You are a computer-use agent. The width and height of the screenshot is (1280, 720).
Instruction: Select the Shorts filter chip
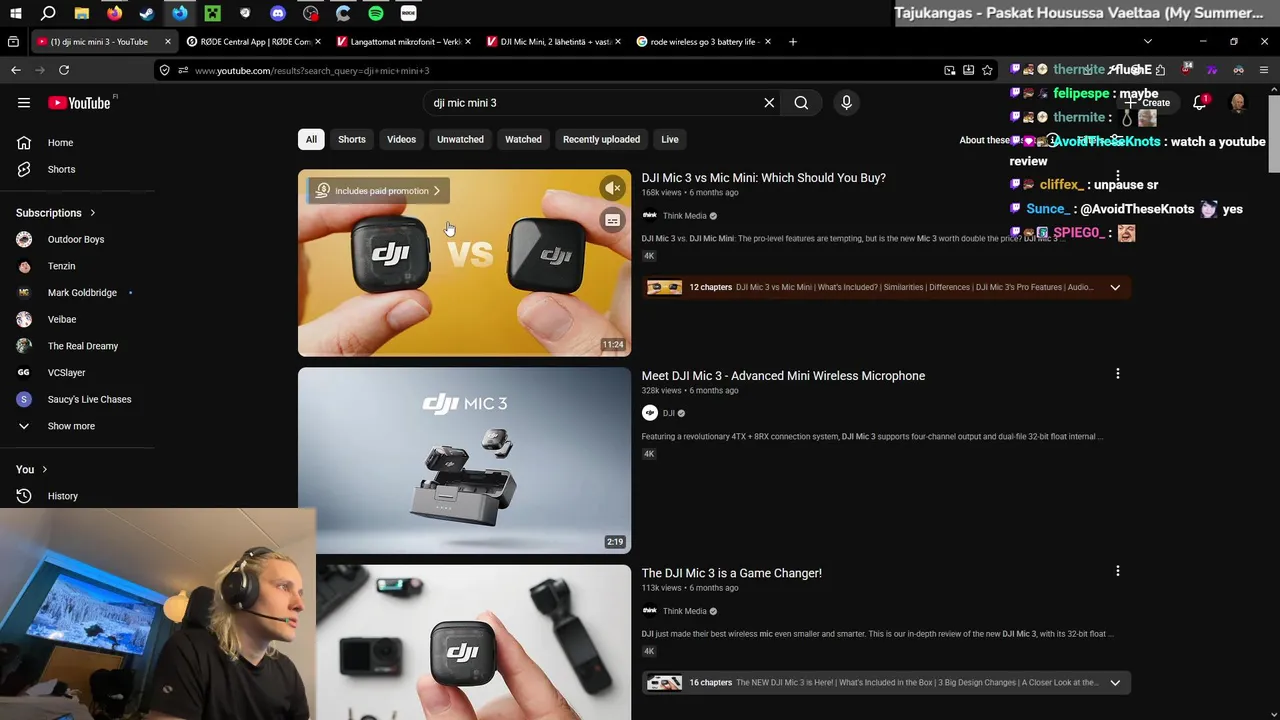(x=352, y=139)
